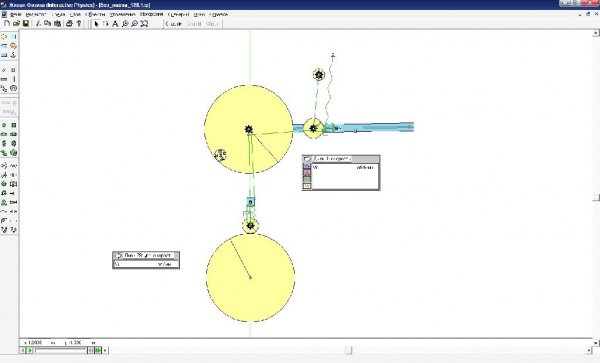Select the text tool letter A
This screenshot has height=363, width=600.
pyautogui.click(x=115, y=24)
